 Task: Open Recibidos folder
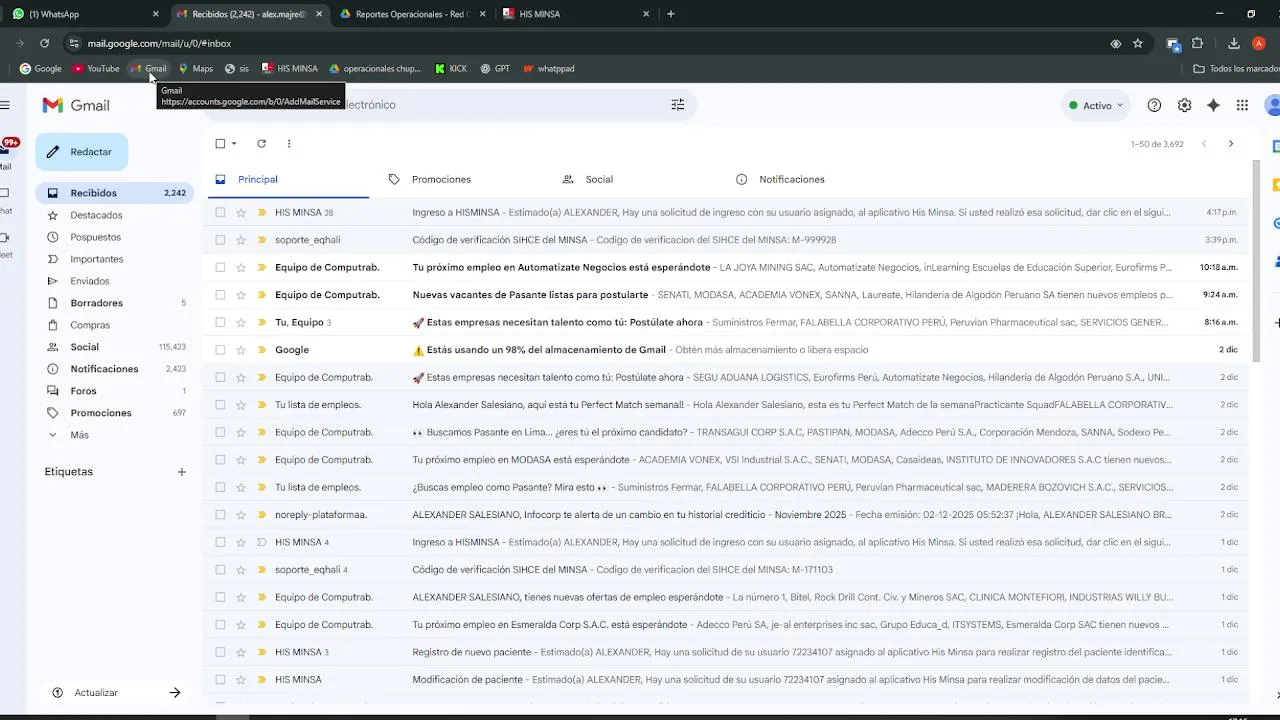tap(114, 193)
